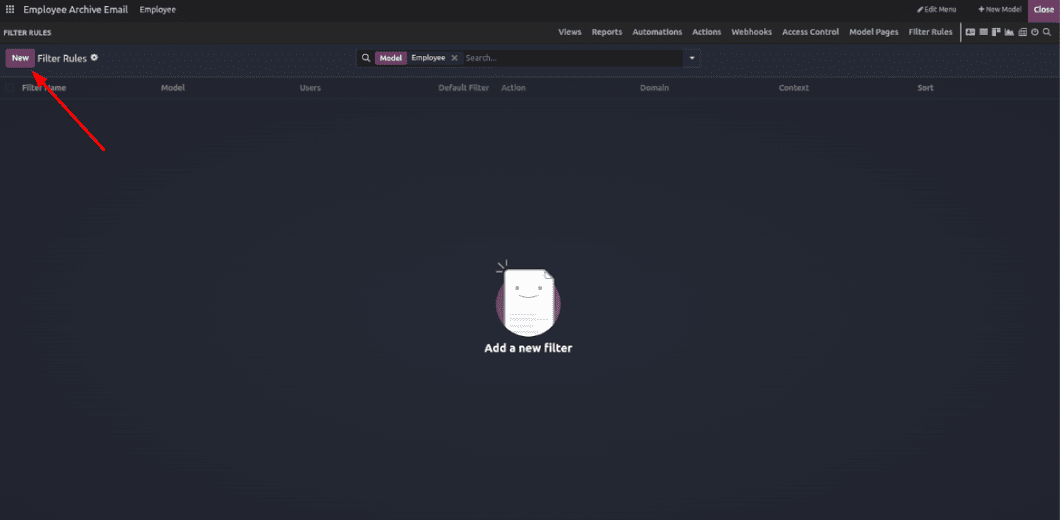Open the Model Pages menu
1060x520 pixels.
click(x=873, y=32)
